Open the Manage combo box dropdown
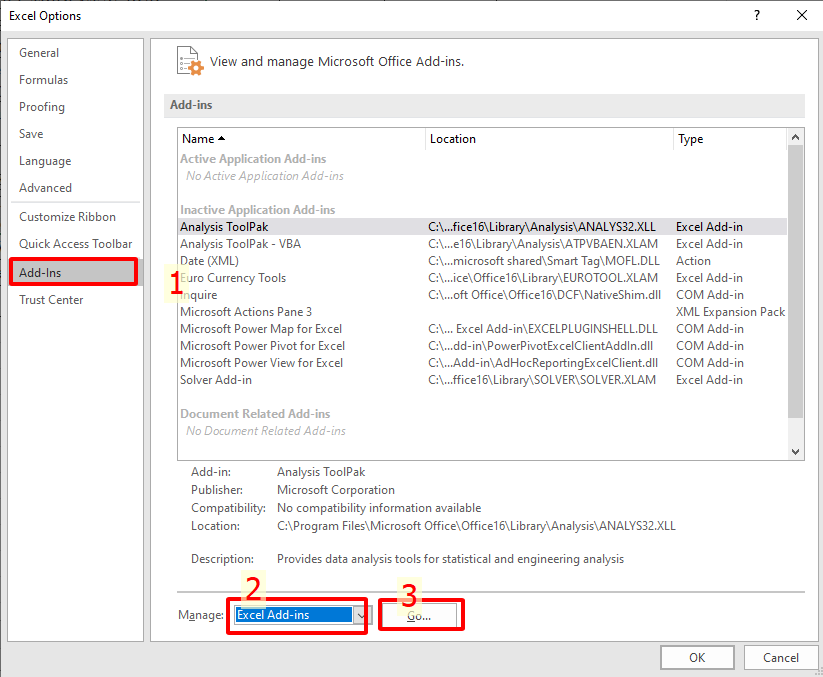823x677 pixels. click(x=361, y=615)
